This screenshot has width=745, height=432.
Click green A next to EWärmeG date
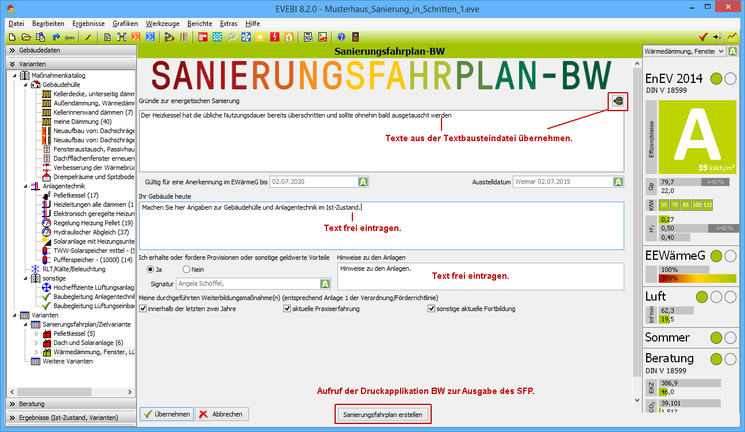[x=363, y=182]
